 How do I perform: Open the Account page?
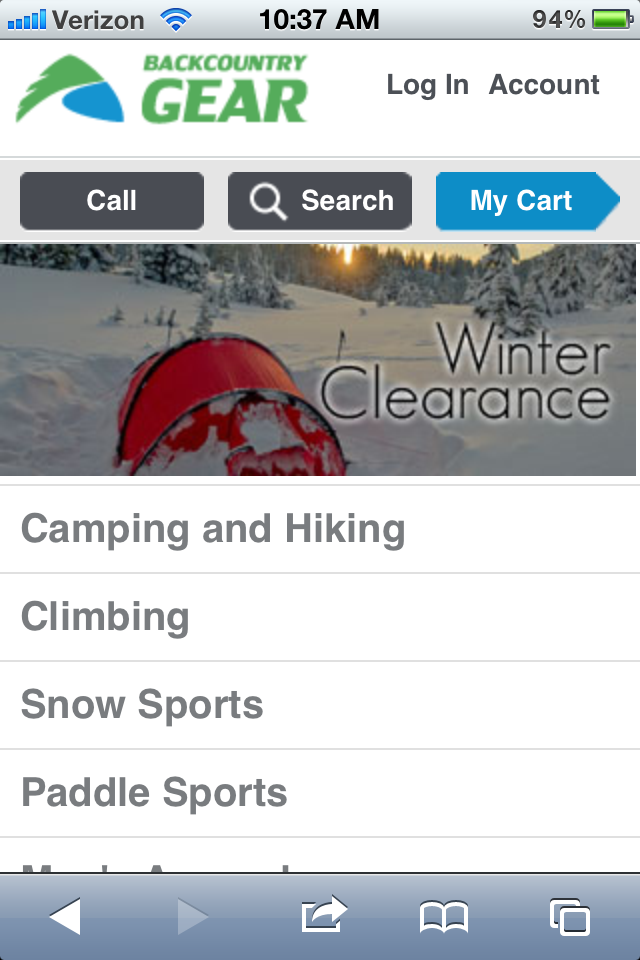[544, 85]
